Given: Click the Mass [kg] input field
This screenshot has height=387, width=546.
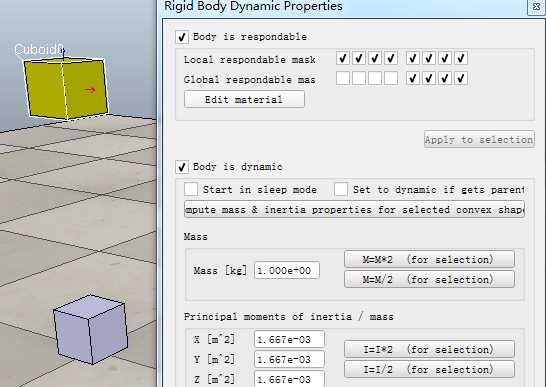Looking at the screenshot, I should coord(287,270).
